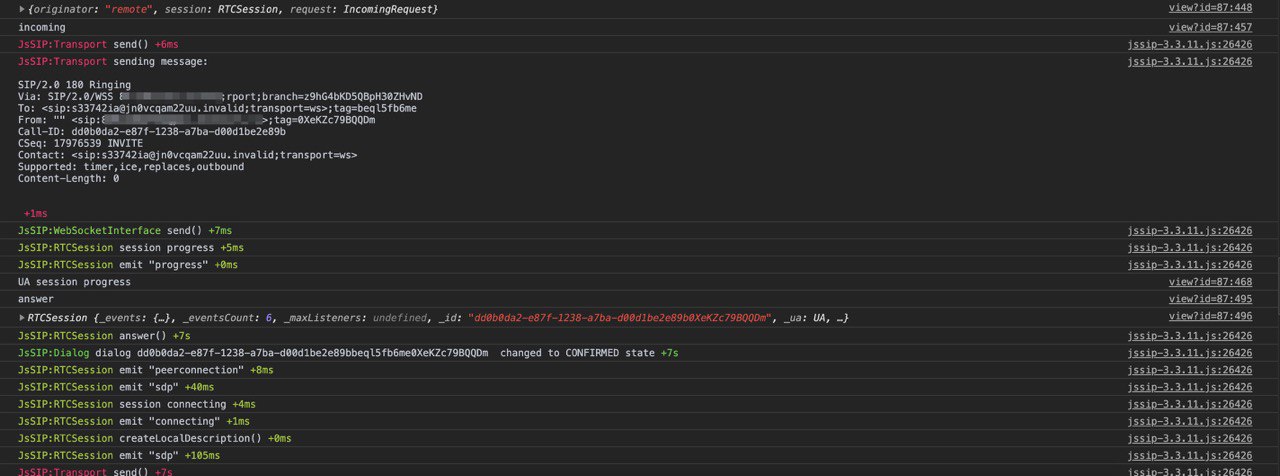Open source link view?id=87:496
1280x476 pixels.
[x=1210, y=316]
